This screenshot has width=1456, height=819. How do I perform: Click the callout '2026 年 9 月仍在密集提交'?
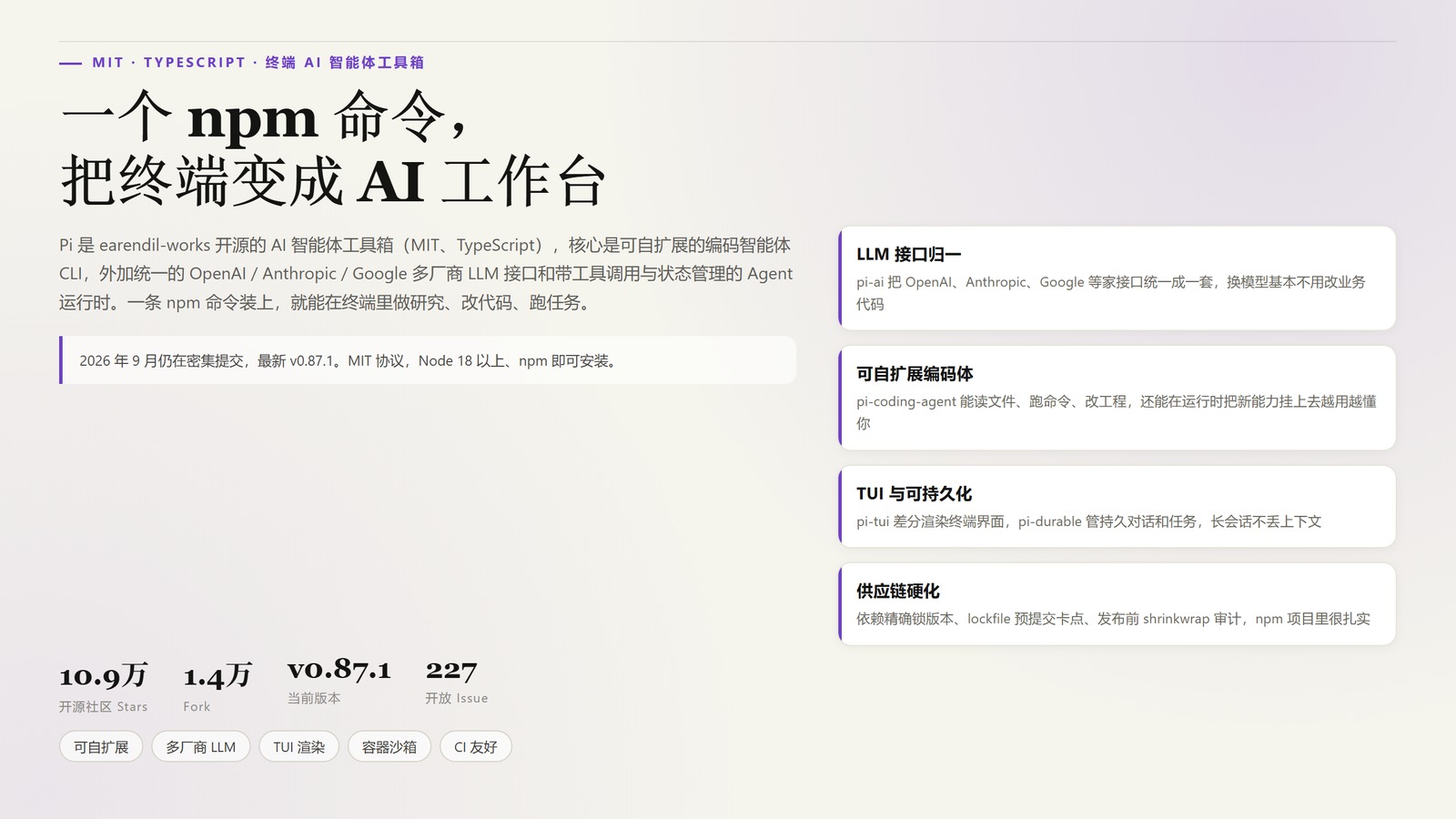428,360
